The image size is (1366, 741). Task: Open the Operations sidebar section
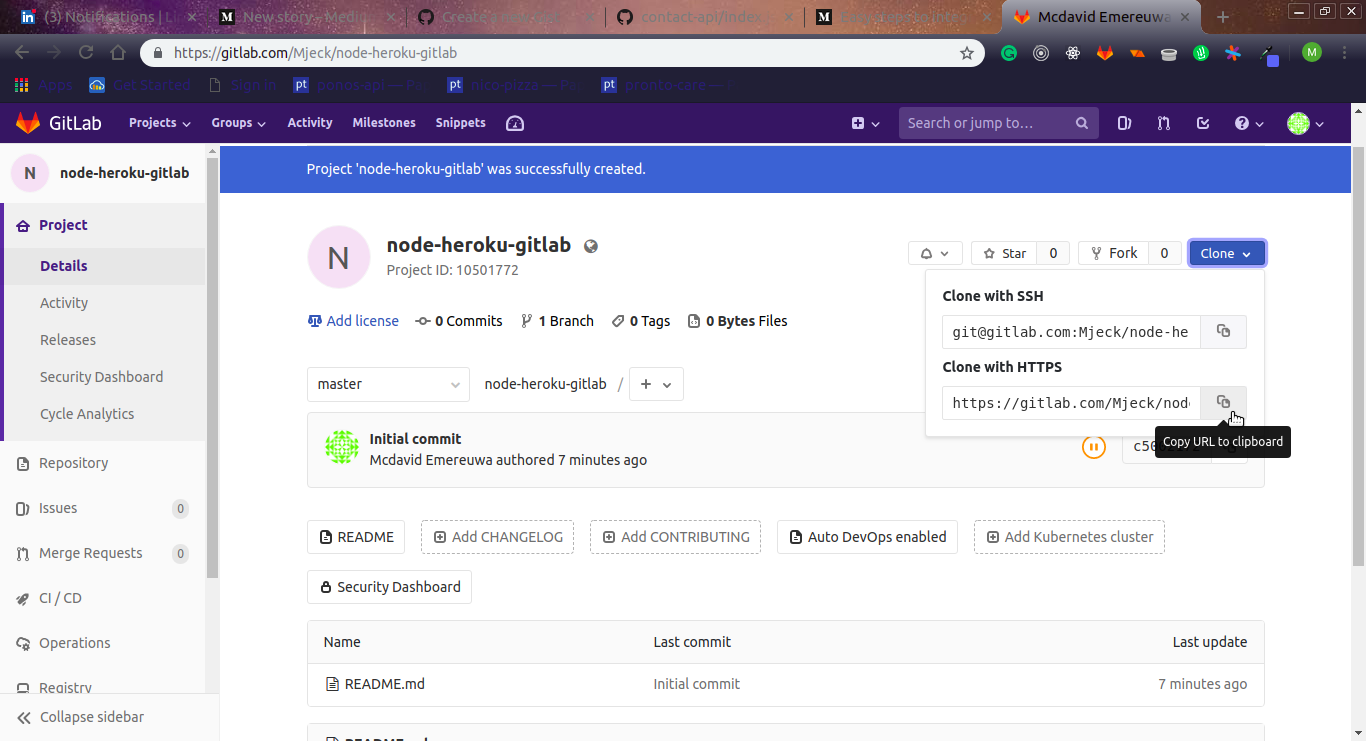pos(74,643)
